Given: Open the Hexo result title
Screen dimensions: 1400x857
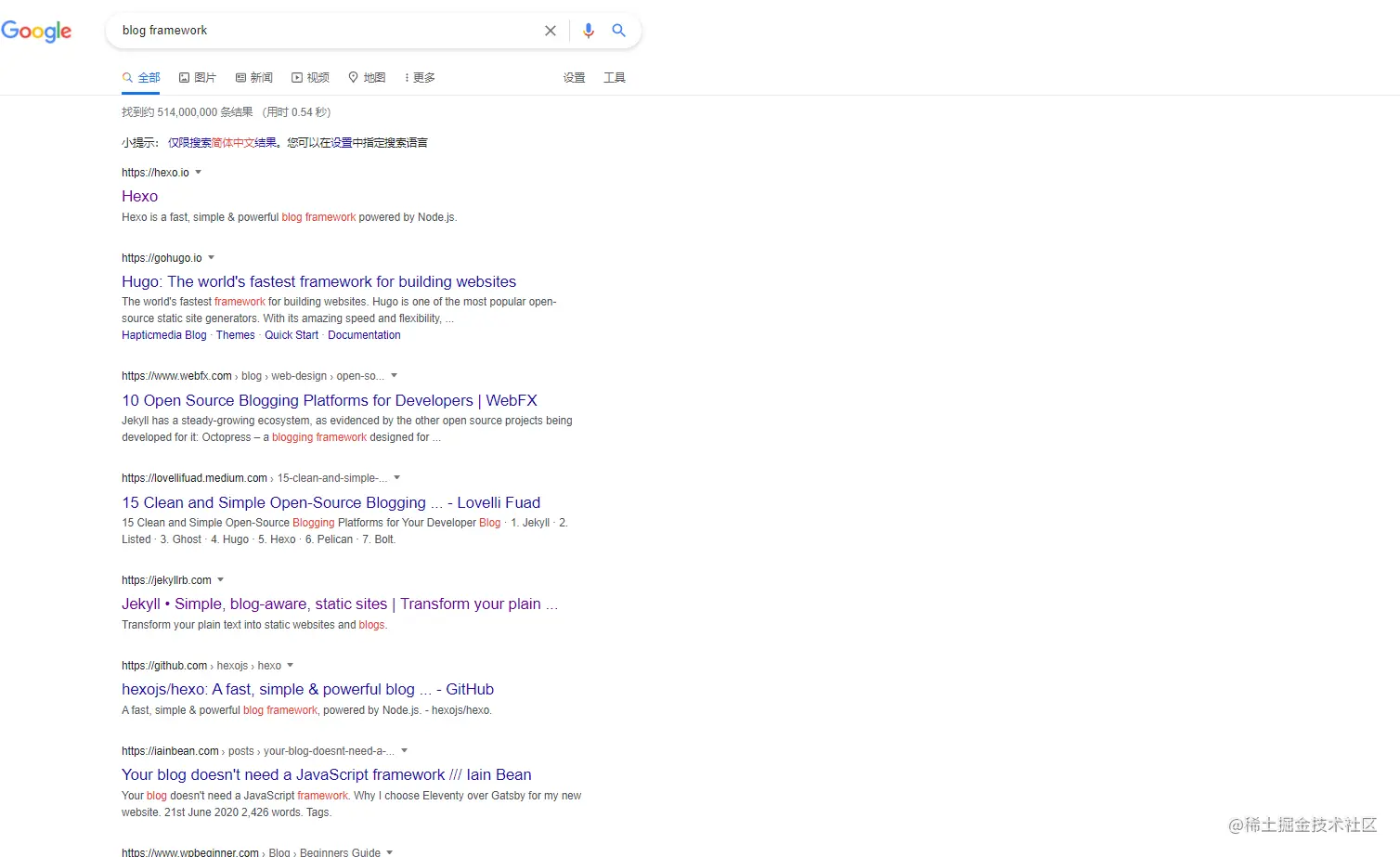Looking at the screenshot, I should pyautogui.click(x=140, y=196).
